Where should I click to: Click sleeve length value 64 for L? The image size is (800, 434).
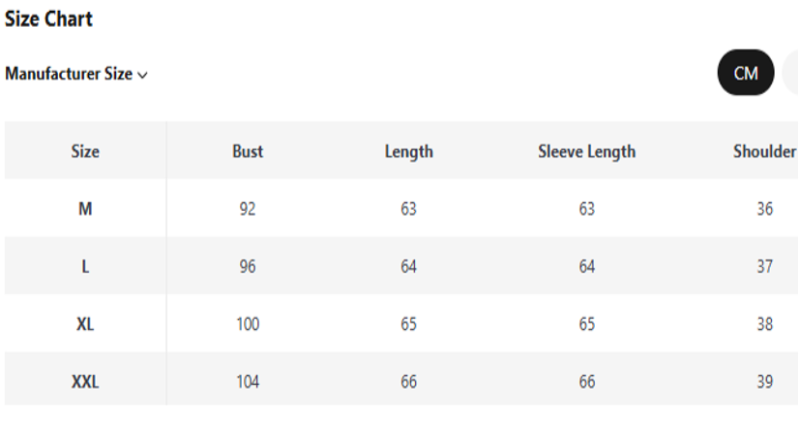587,266
